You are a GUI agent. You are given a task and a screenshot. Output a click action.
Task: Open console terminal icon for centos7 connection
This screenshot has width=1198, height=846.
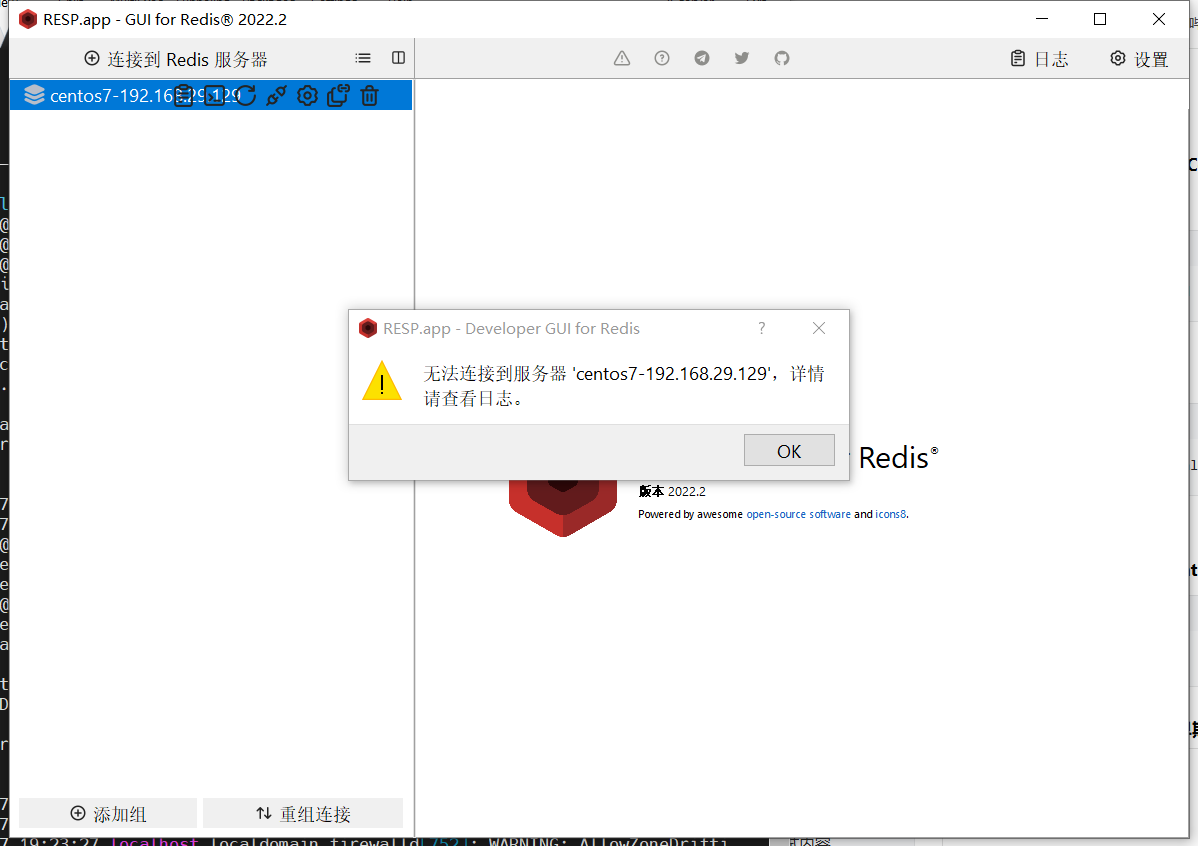tap(215, 96)
